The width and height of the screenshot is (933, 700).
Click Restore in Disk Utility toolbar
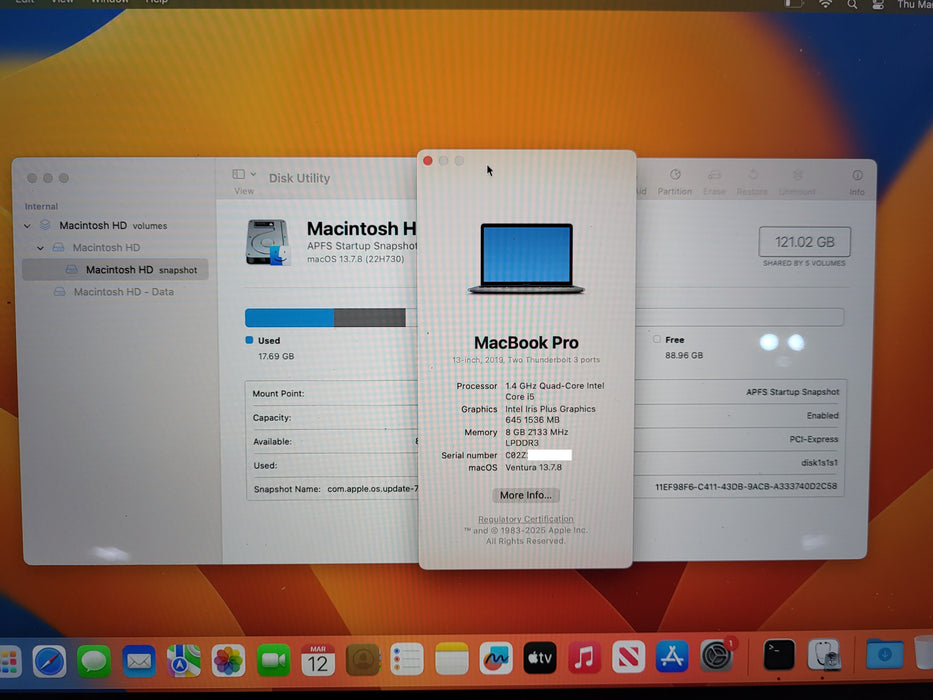752,182
